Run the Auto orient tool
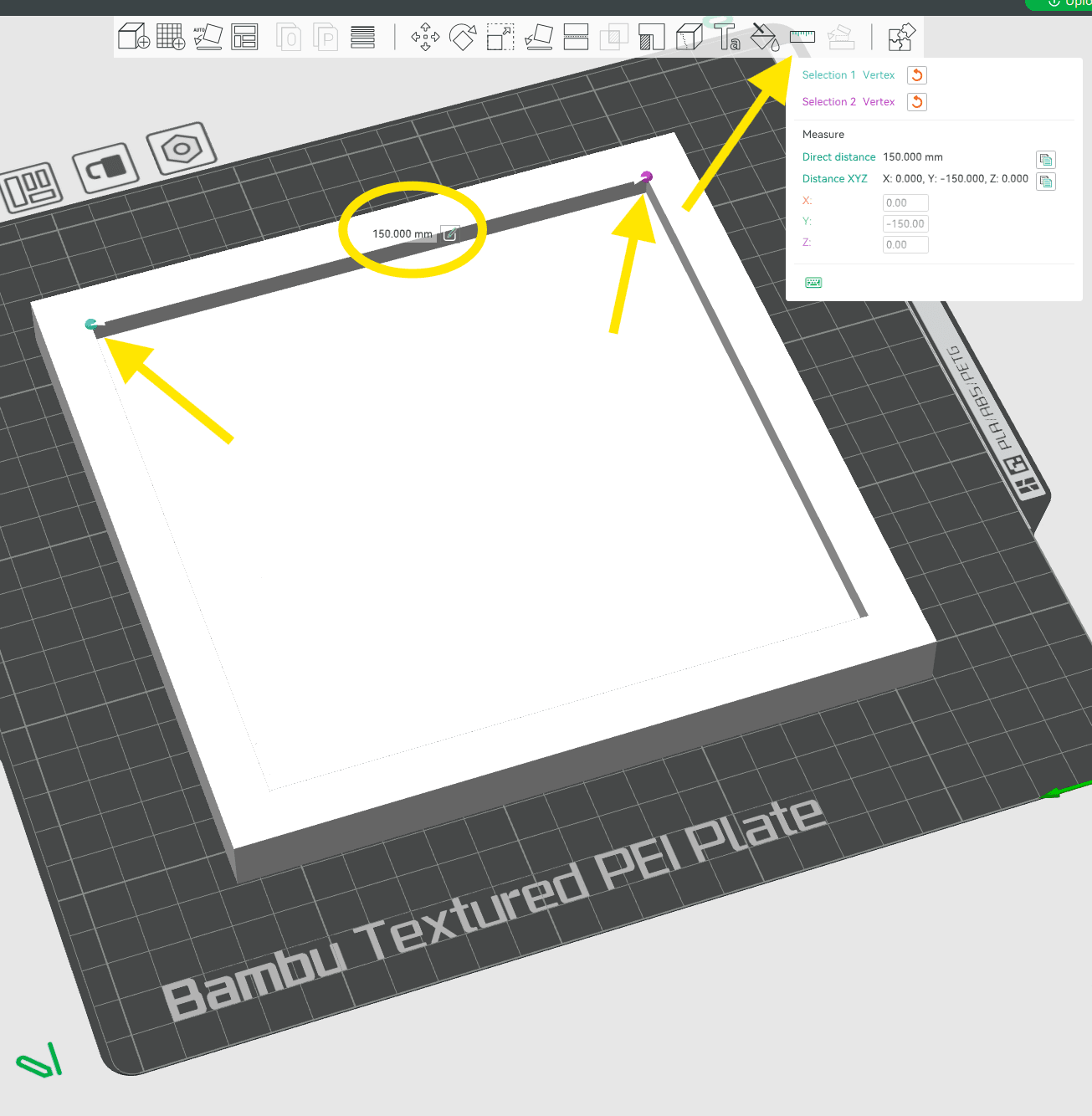 pos(208,37)
